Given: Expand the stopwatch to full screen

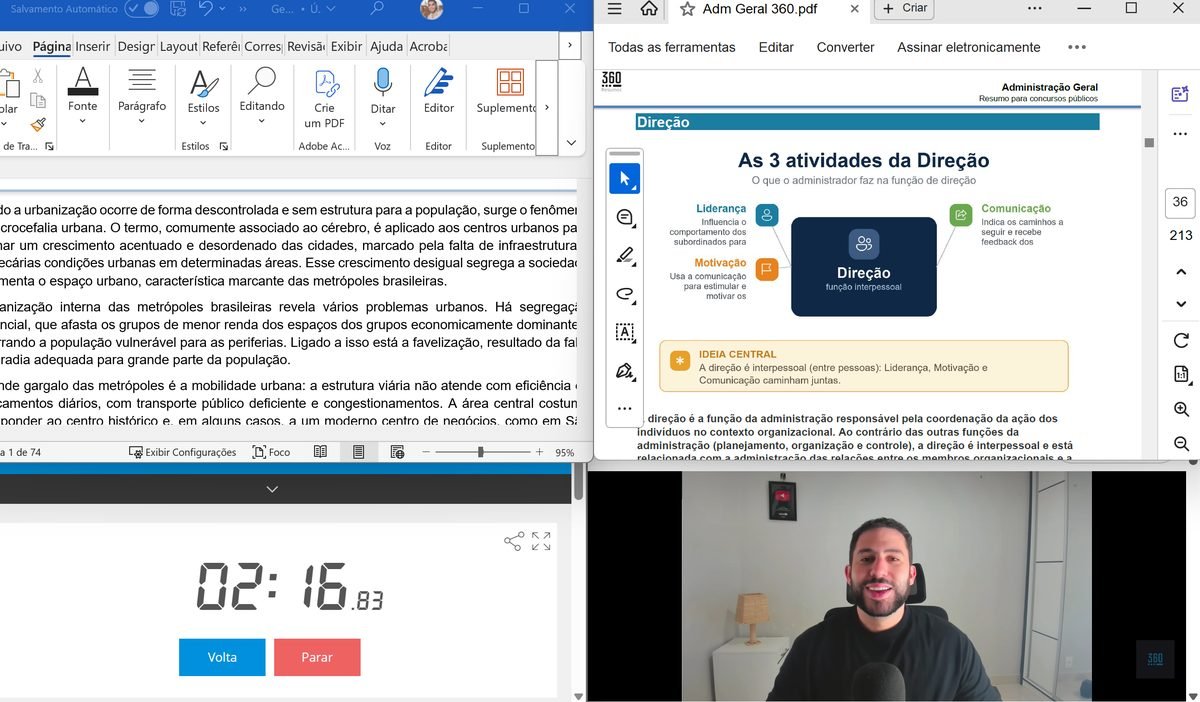Looking at the screenshot, I should coord(541,541).
